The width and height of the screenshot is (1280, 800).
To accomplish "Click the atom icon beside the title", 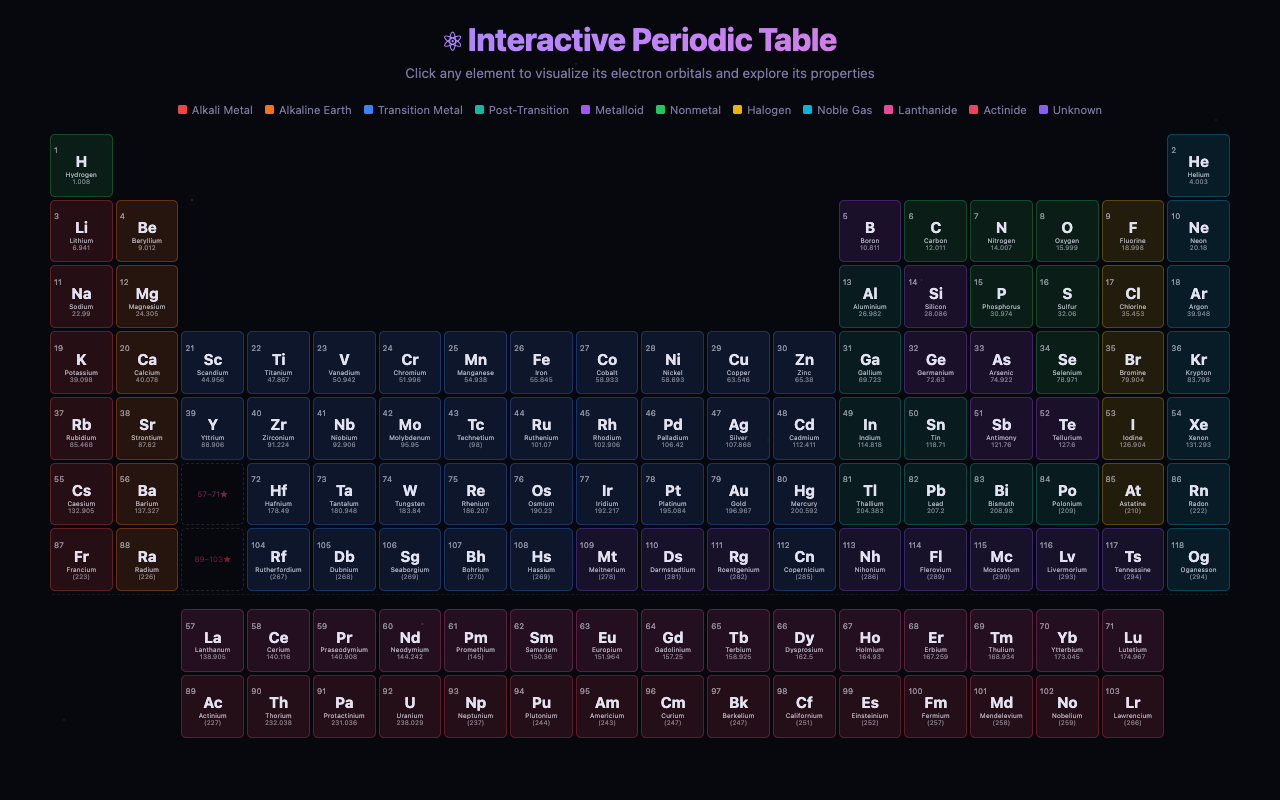I will 453,41.
